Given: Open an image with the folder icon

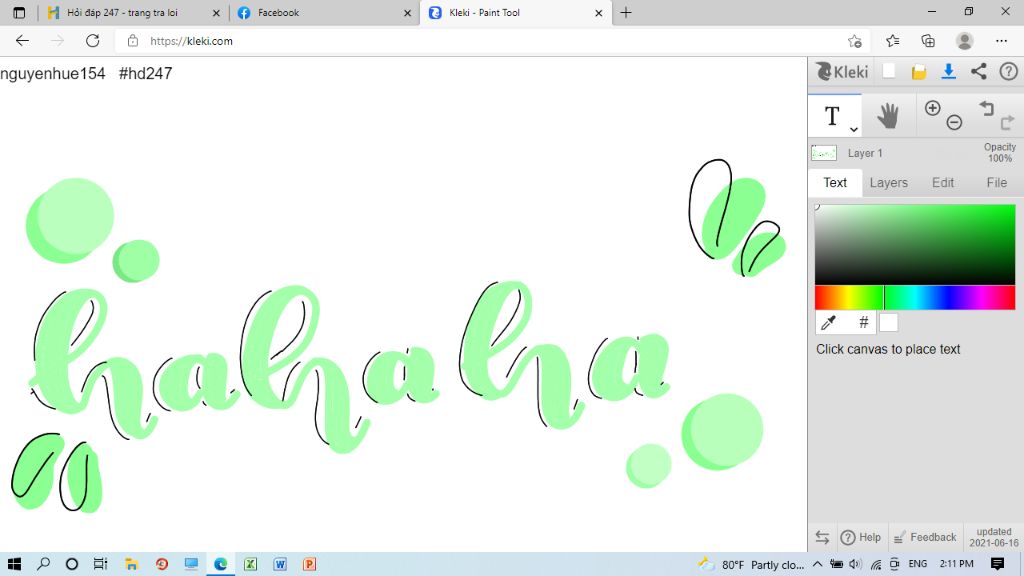Looking at the screenshot, I should (x=919, y=72).
